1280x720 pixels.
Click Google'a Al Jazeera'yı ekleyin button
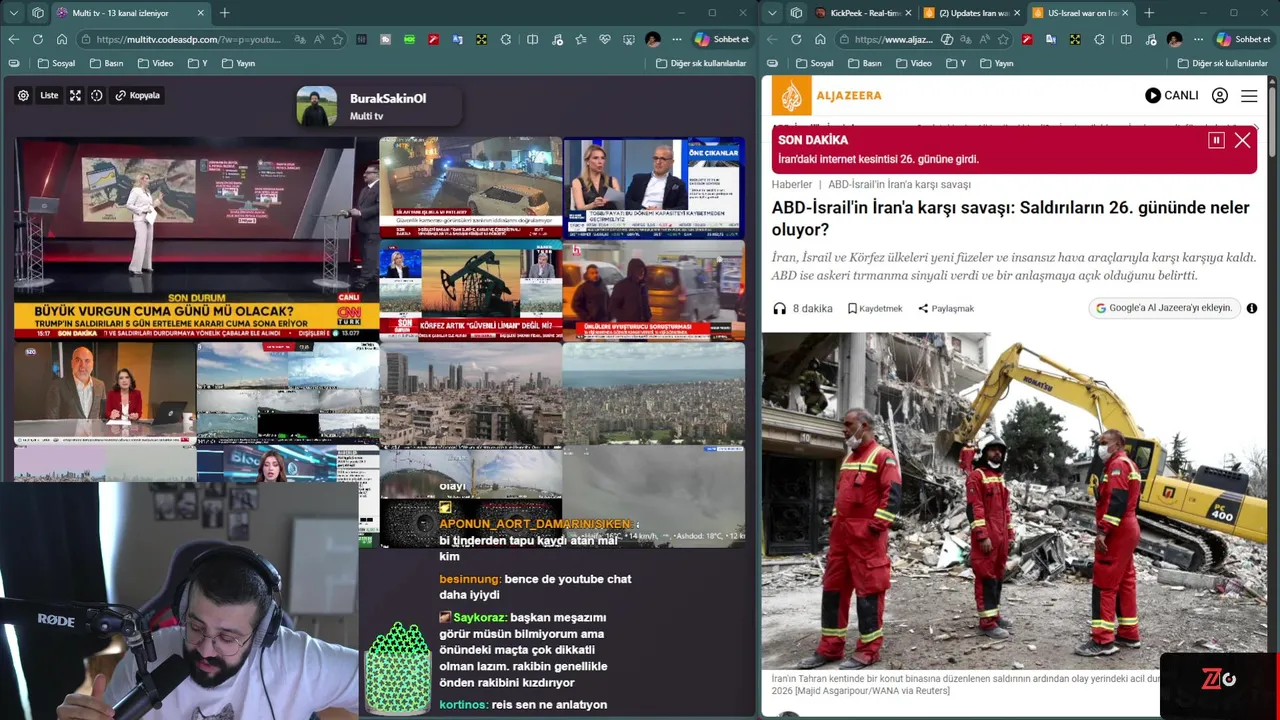pyautogui.click(x=1164, y=308)
